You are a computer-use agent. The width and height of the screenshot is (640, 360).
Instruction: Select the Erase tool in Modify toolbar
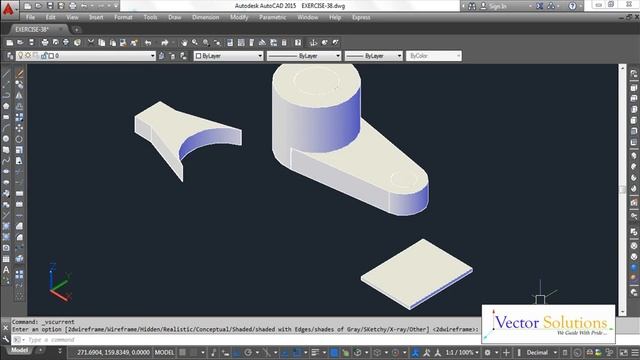click(x=19, y=73)
